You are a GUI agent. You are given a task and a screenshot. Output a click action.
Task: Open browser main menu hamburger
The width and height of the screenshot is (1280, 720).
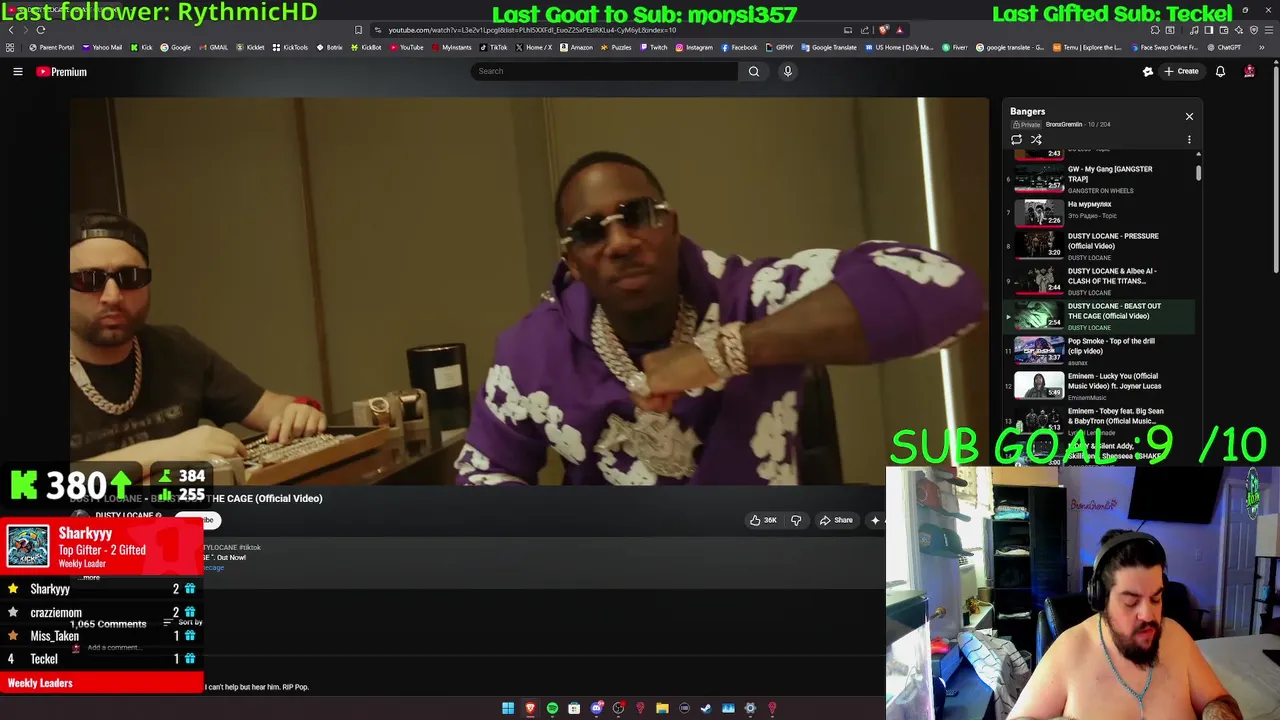coord(1268,30)
